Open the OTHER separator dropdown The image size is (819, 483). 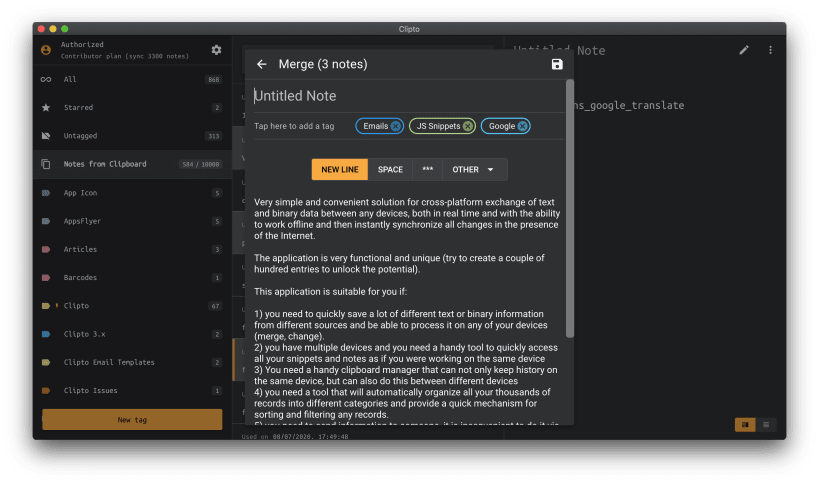pyautogui.click(x=474, y=169)
